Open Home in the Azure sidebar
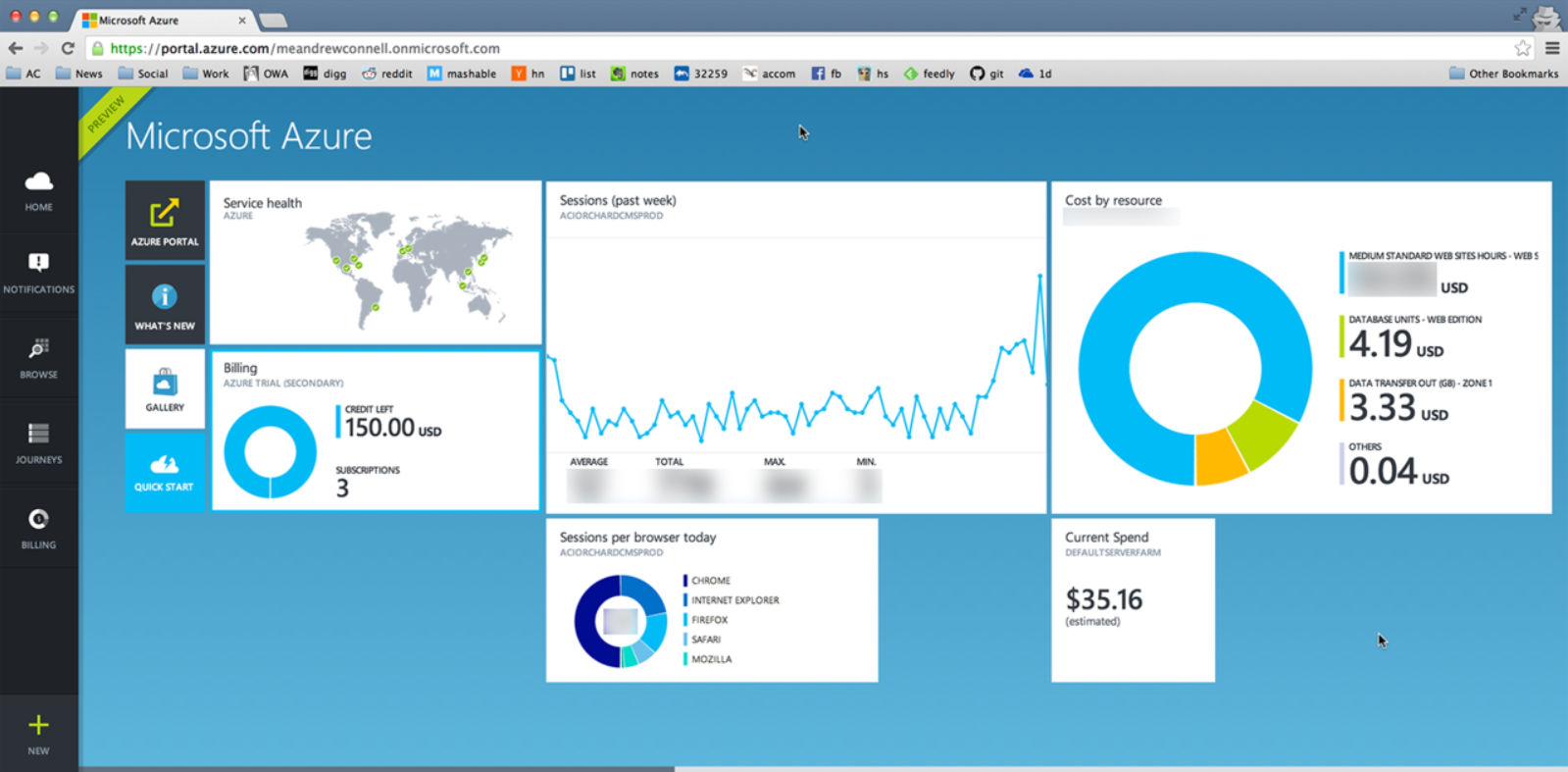 click(38, 191)
